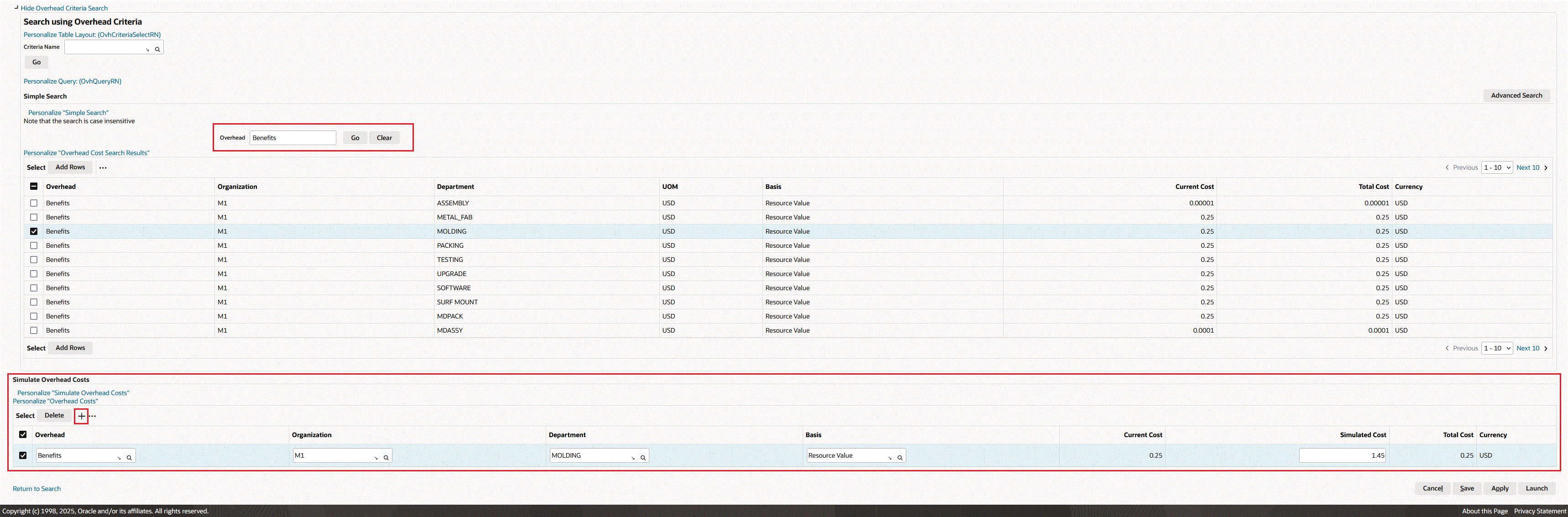Open the bottom 1 - 10 pagination dropdown
The height and width of the screenshot is (517, 1568).
(1497, 348)
